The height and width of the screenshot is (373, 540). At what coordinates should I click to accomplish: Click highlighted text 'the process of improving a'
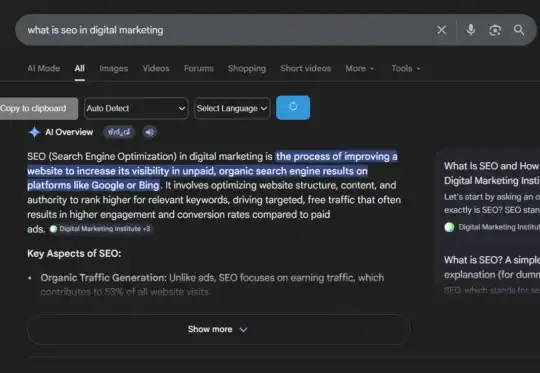(x=336, y=157)
